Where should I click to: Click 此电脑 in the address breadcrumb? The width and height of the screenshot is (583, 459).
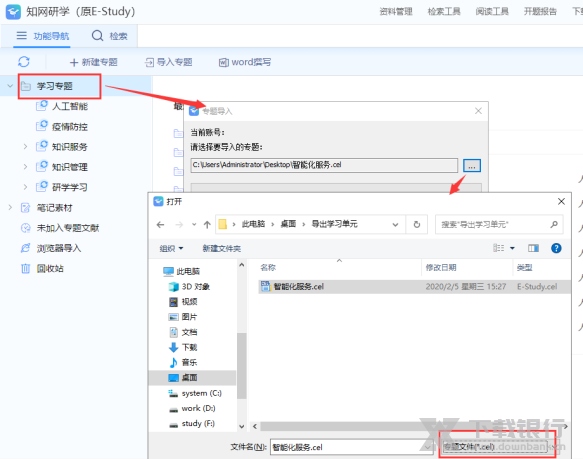tap(253, 224)
